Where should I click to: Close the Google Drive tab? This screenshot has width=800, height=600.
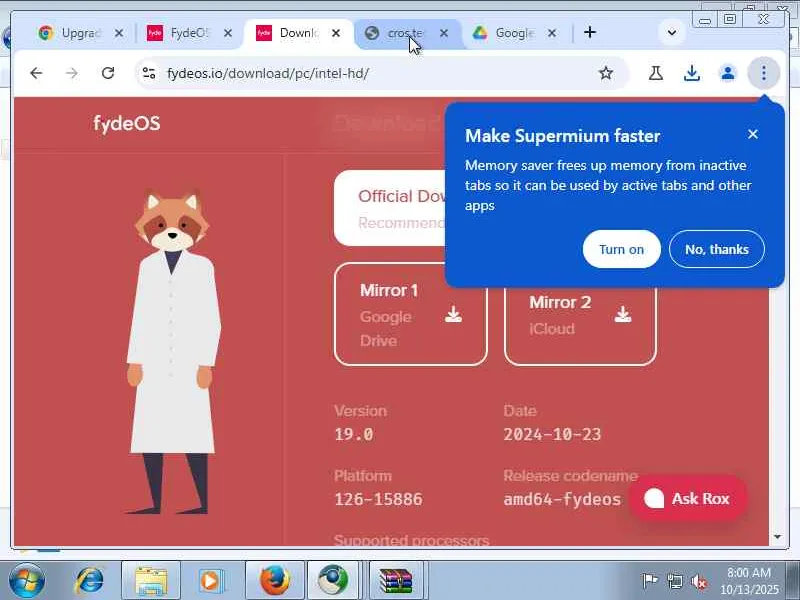pos(552,33)
